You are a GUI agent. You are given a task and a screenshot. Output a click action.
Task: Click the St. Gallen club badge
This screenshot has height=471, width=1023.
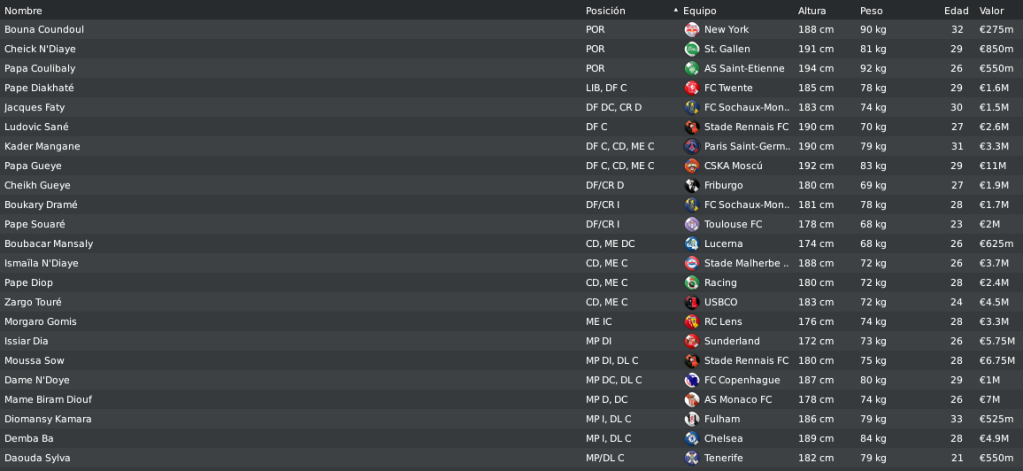coord(692,49)
